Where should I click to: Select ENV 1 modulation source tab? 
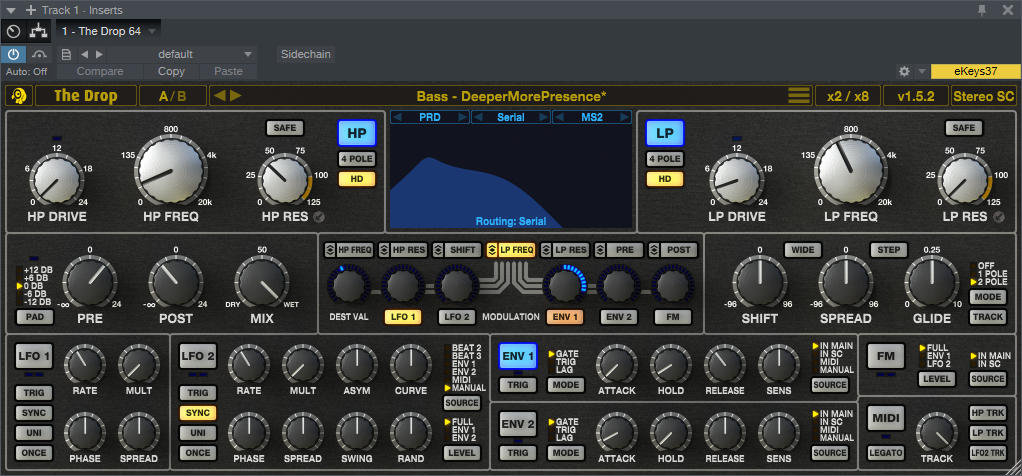coord(564,317)
